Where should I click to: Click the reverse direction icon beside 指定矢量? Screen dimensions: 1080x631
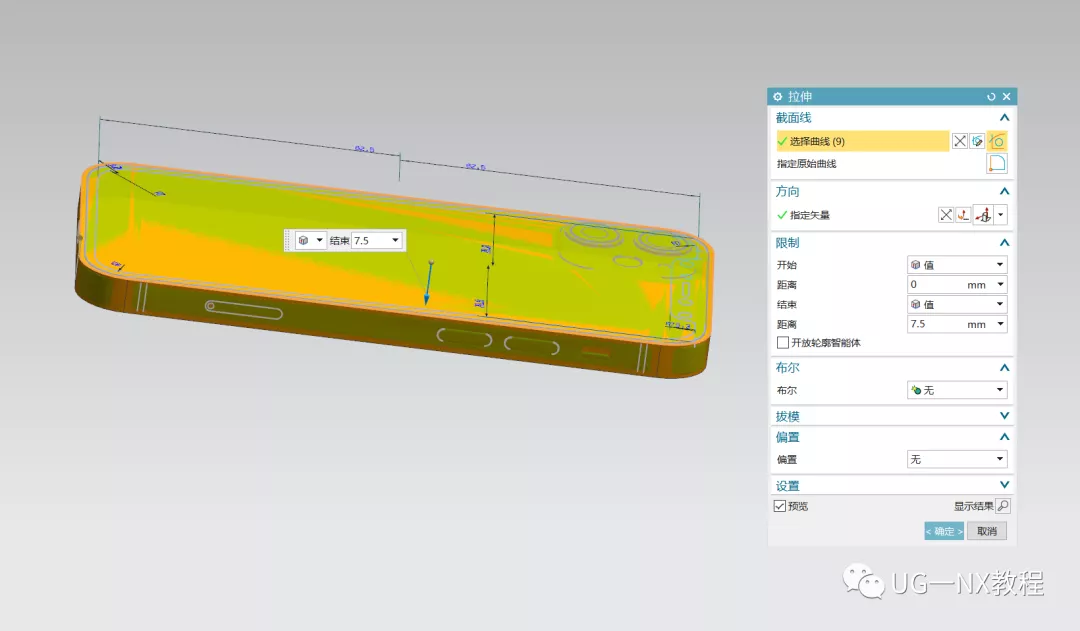[945, 215]
